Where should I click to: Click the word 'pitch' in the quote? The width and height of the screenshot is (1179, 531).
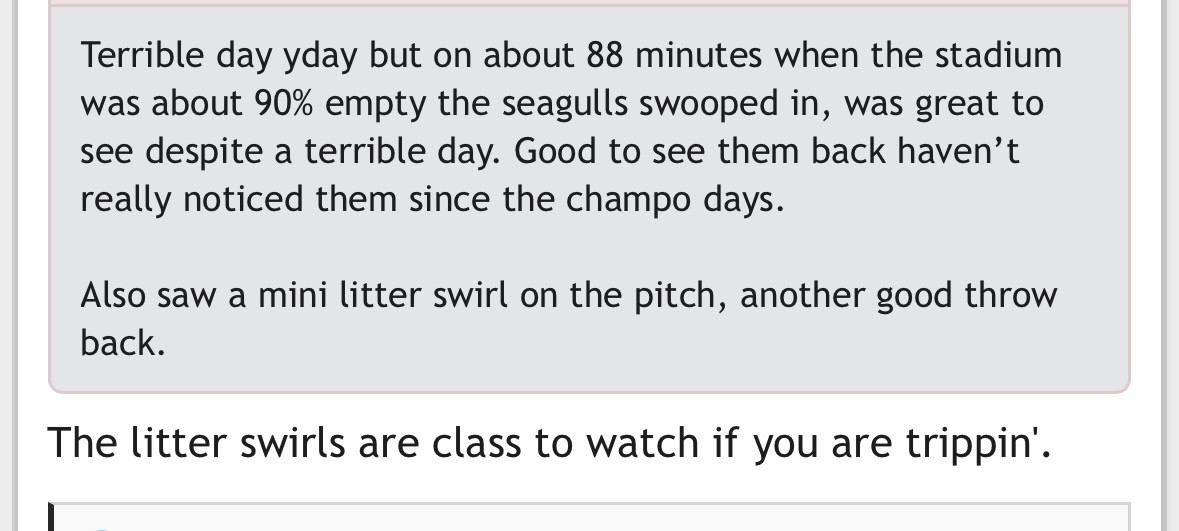point(678,296)
